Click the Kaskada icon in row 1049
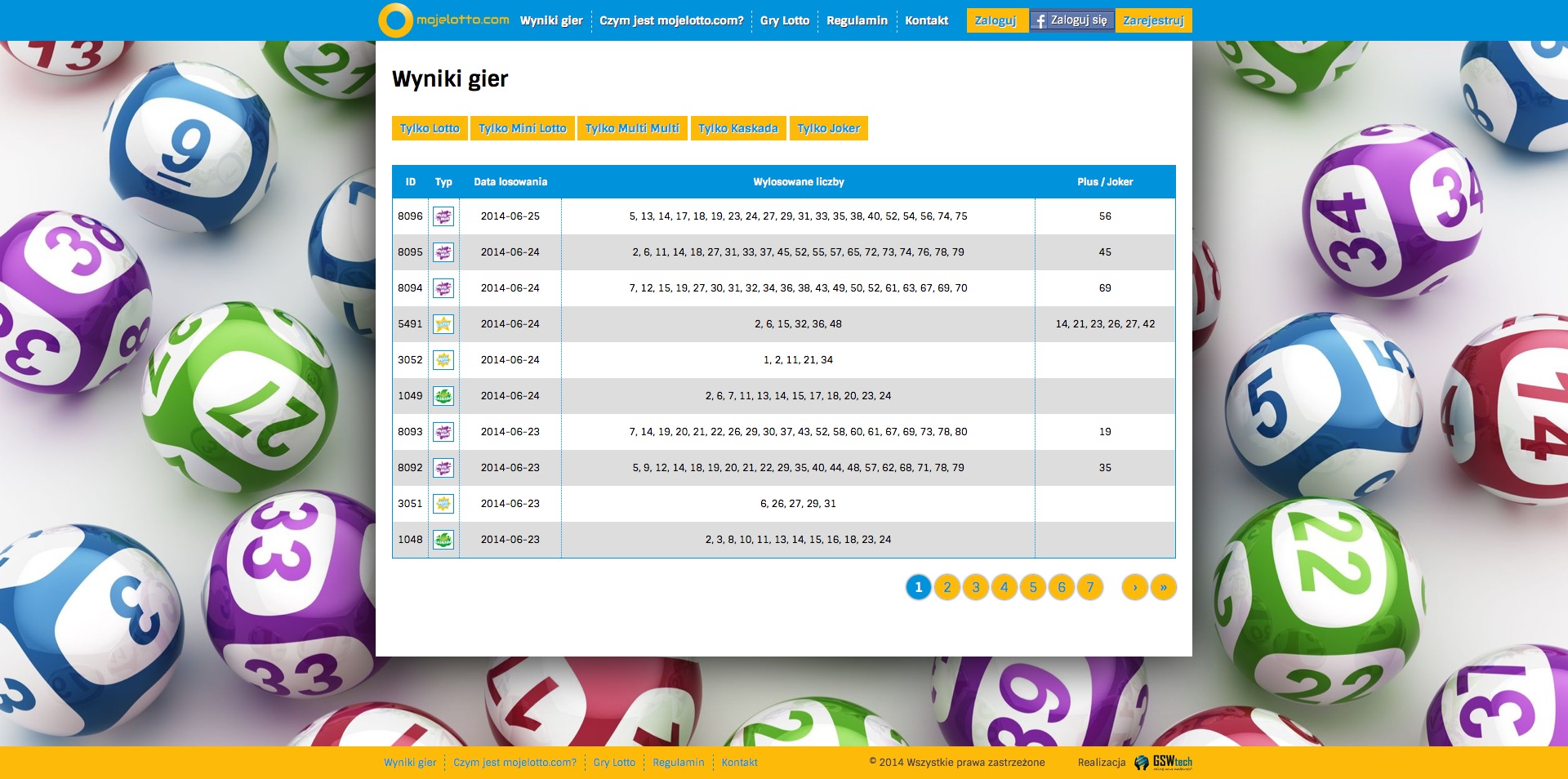Image resolution: width=1568 pixels, height=779 pixels. pyautogui.click(x=443, y=396)
